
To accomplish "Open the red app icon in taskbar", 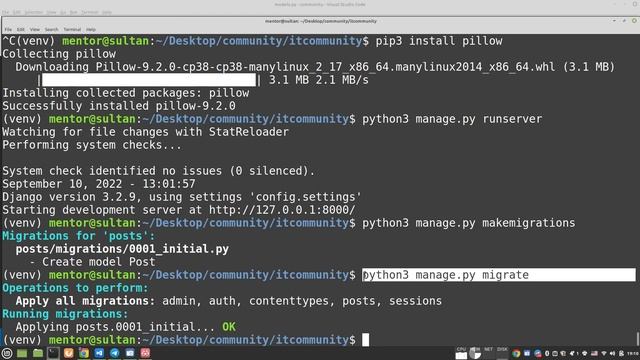I will pos(145,353).
